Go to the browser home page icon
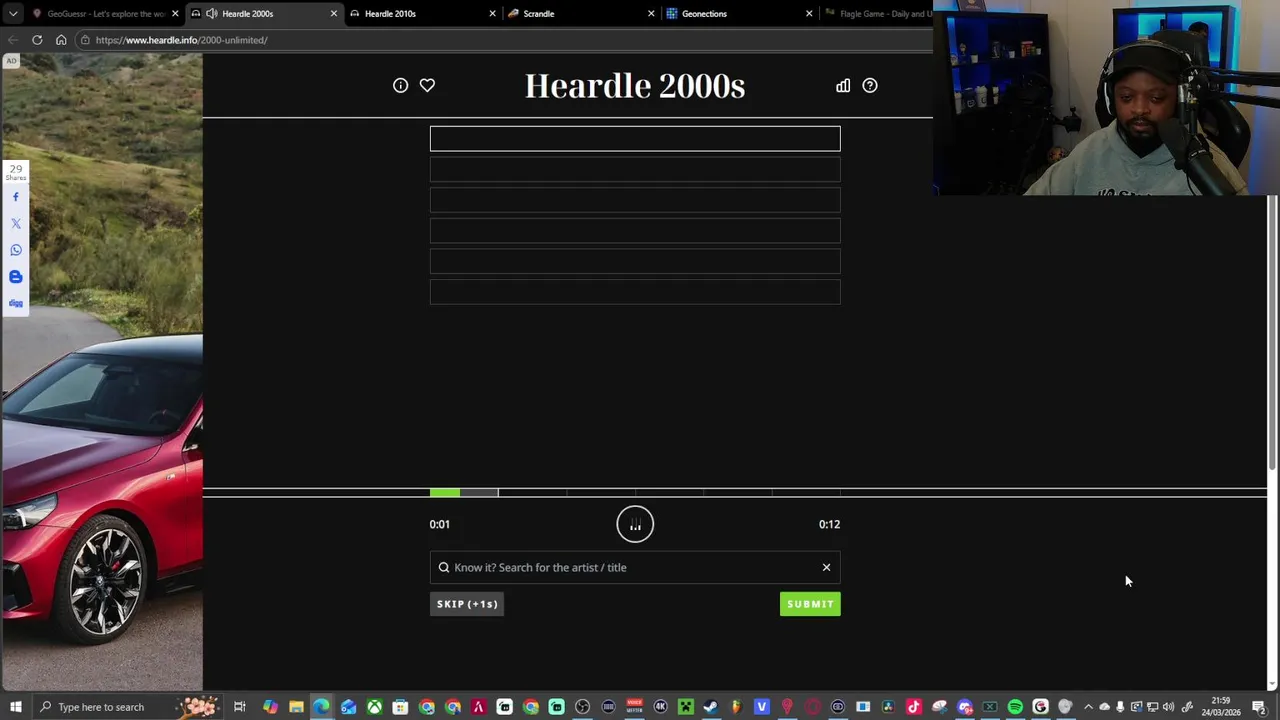This screenshot has width=1280, height=720. (x=61, y=40)
